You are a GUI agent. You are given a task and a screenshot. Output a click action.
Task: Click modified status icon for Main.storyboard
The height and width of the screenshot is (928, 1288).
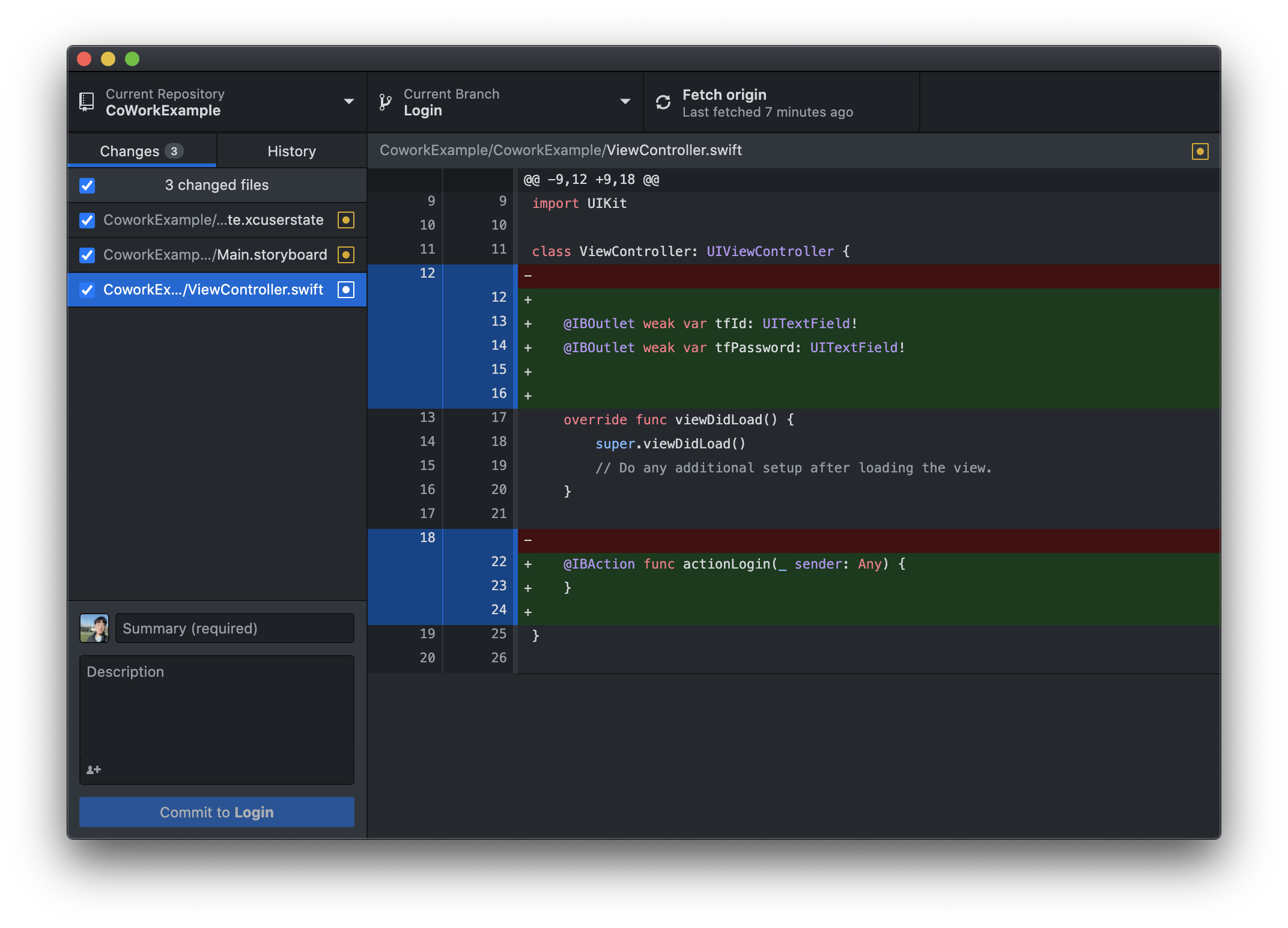346,255
